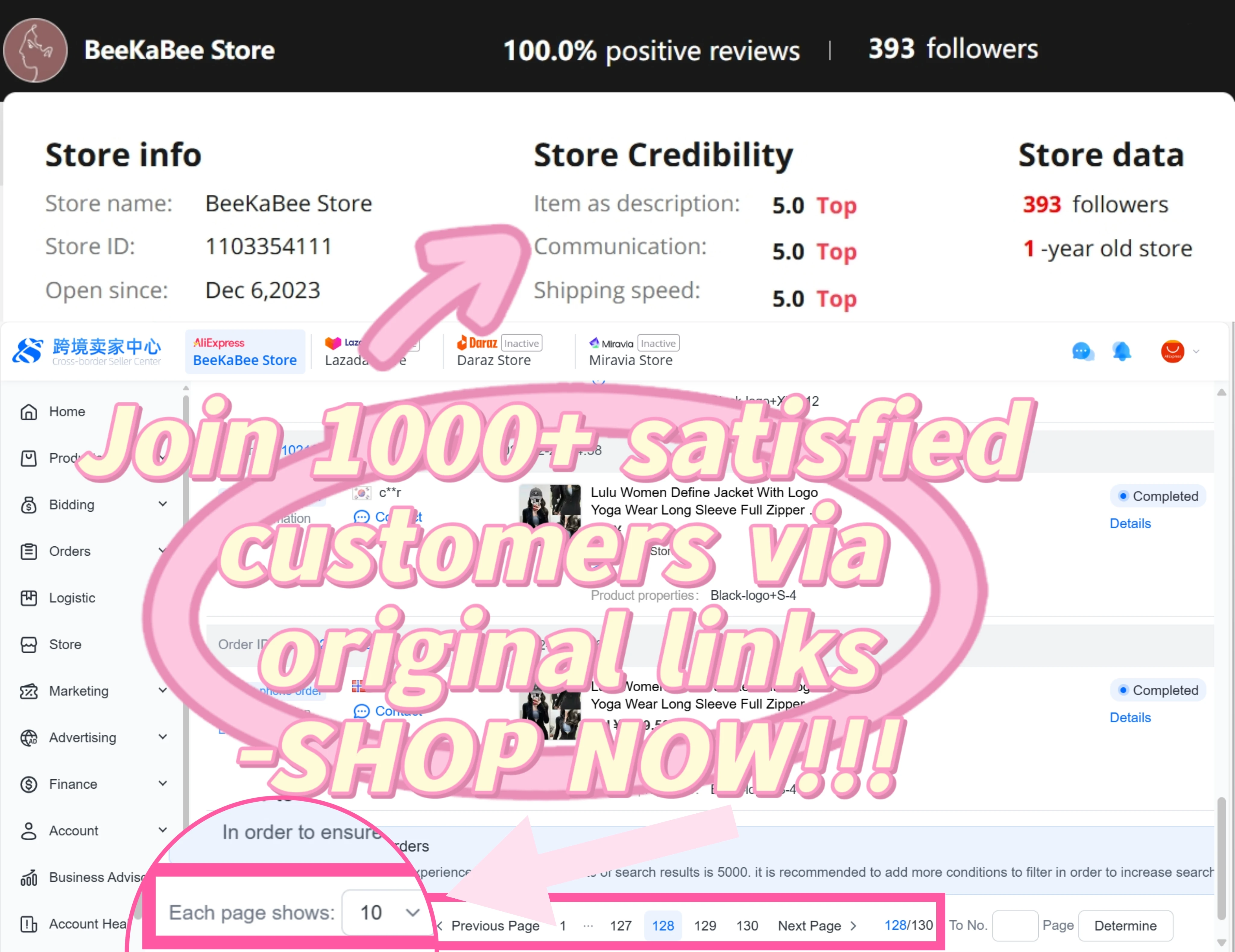The image size is (1235, 952).
Task: Open the Logistic sidebar icon
Action: pos(28,598)
